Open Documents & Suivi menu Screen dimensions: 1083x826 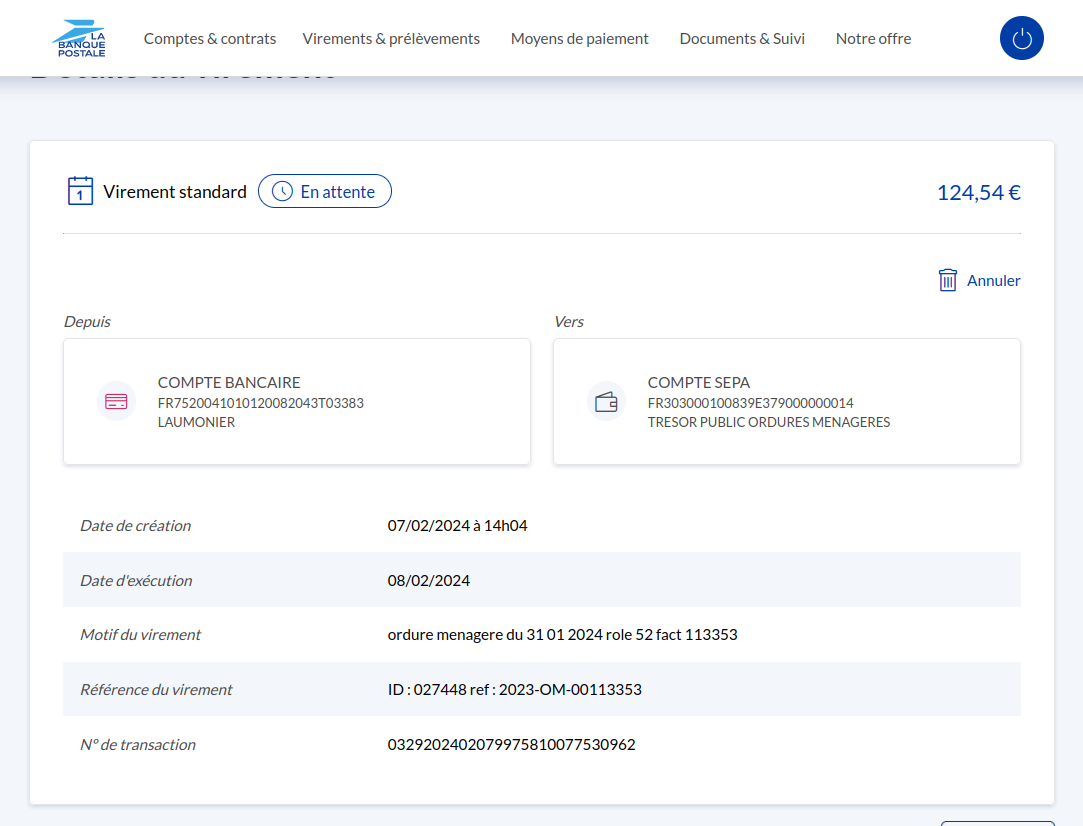click(x=742, y=39)
